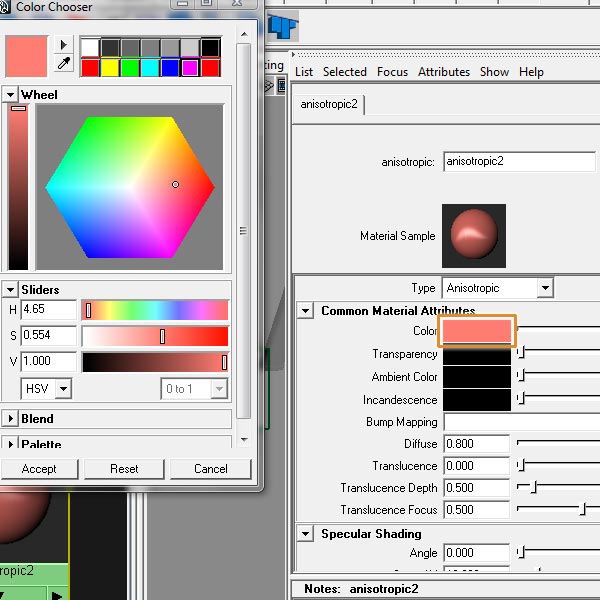This screenshot has width=600, height=600.
Task: Click the H value field
Action: (49, 310)
